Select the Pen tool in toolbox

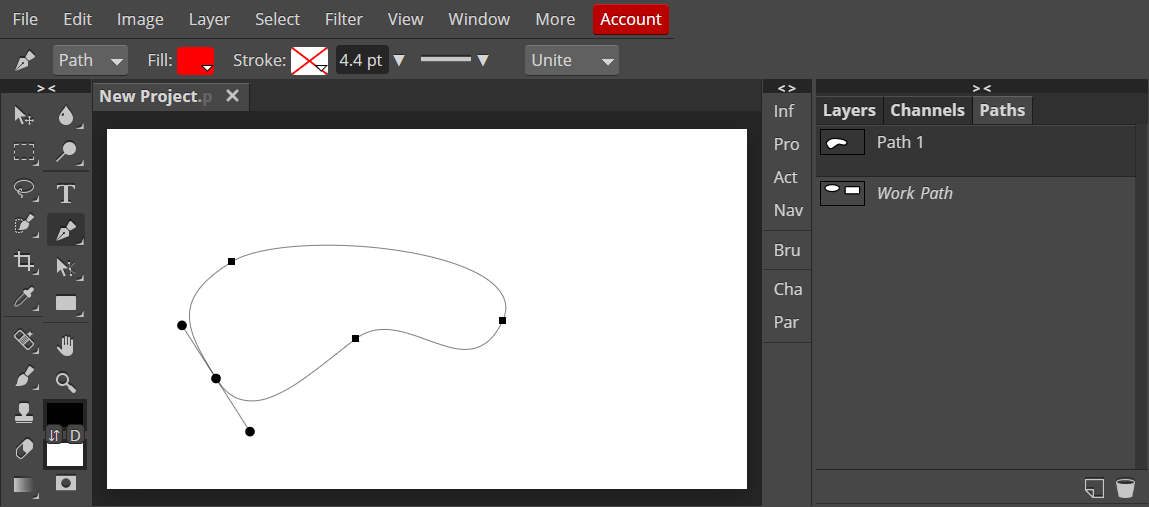[67, 230]
